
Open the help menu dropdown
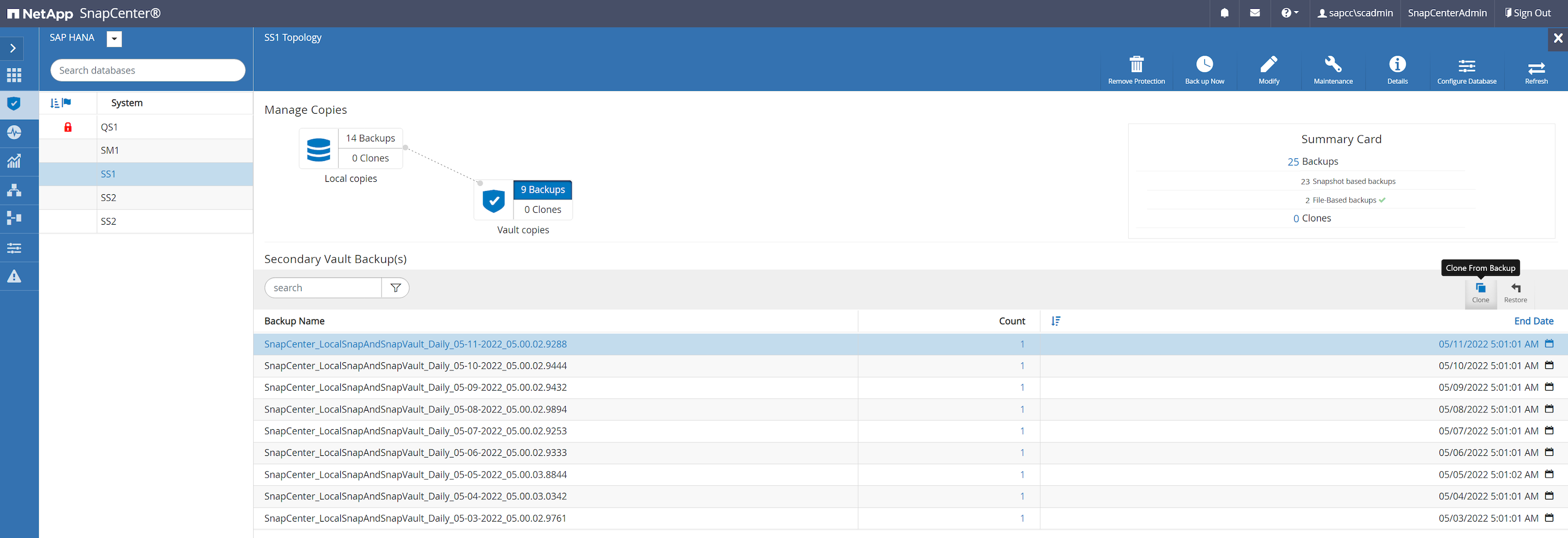point(1289,13)
